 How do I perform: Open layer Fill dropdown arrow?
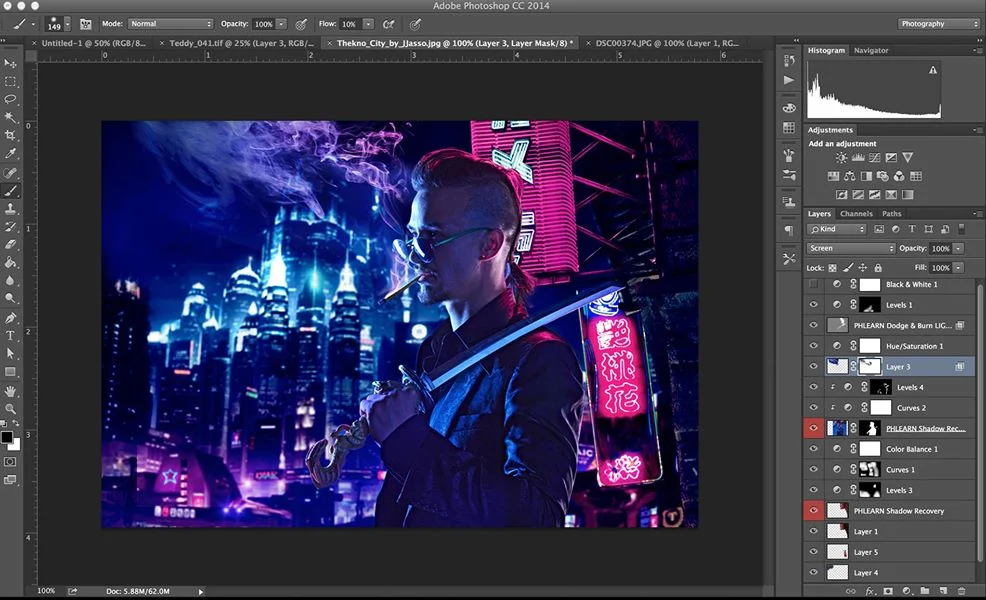(958, 268)
